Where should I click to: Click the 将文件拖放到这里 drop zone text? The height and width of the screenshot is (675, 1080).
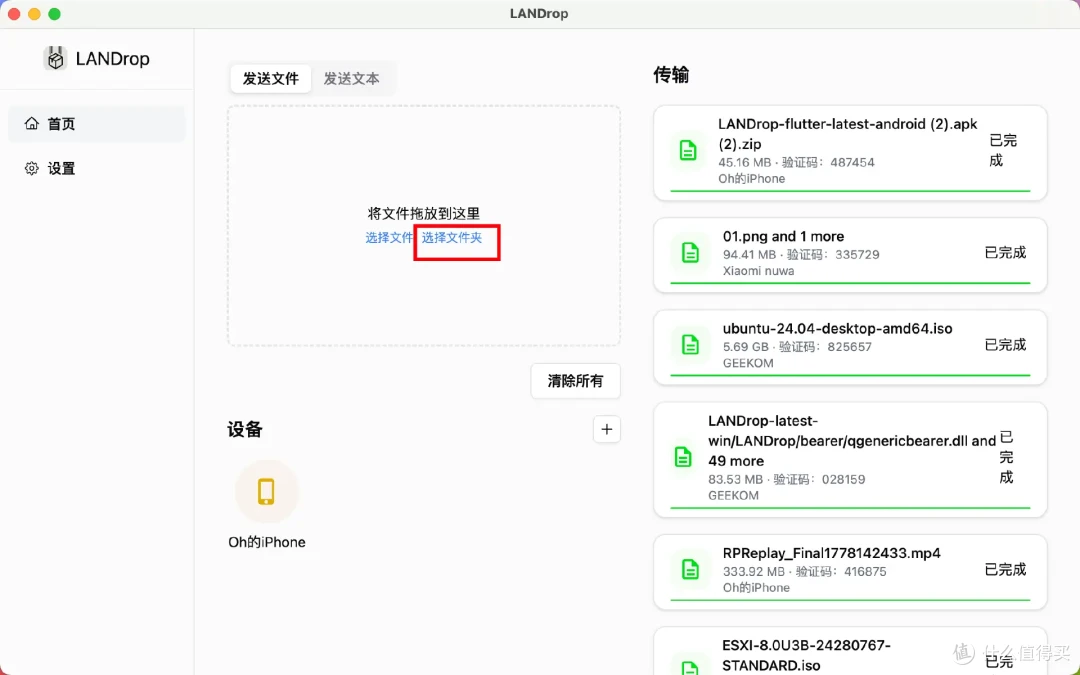(424, 214)
